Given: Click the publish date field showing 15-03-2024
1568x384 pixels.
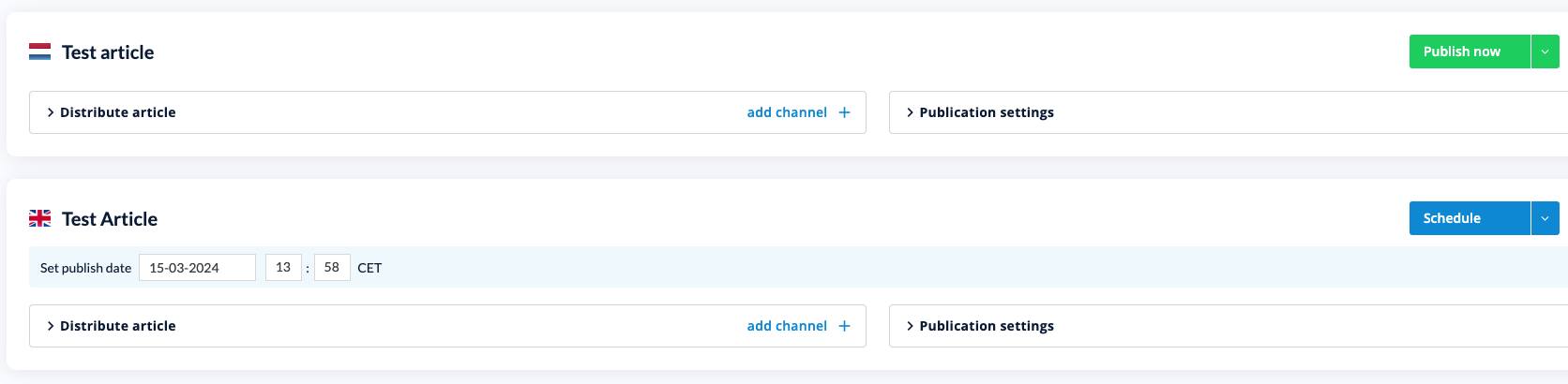Looking at the screenshot, I should coord(197,268).
